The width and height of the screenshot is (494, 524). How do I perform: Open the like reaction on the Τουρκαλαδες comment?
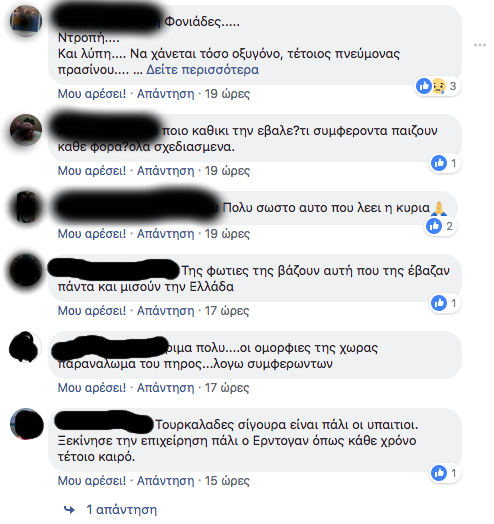[x=445, y=473]
